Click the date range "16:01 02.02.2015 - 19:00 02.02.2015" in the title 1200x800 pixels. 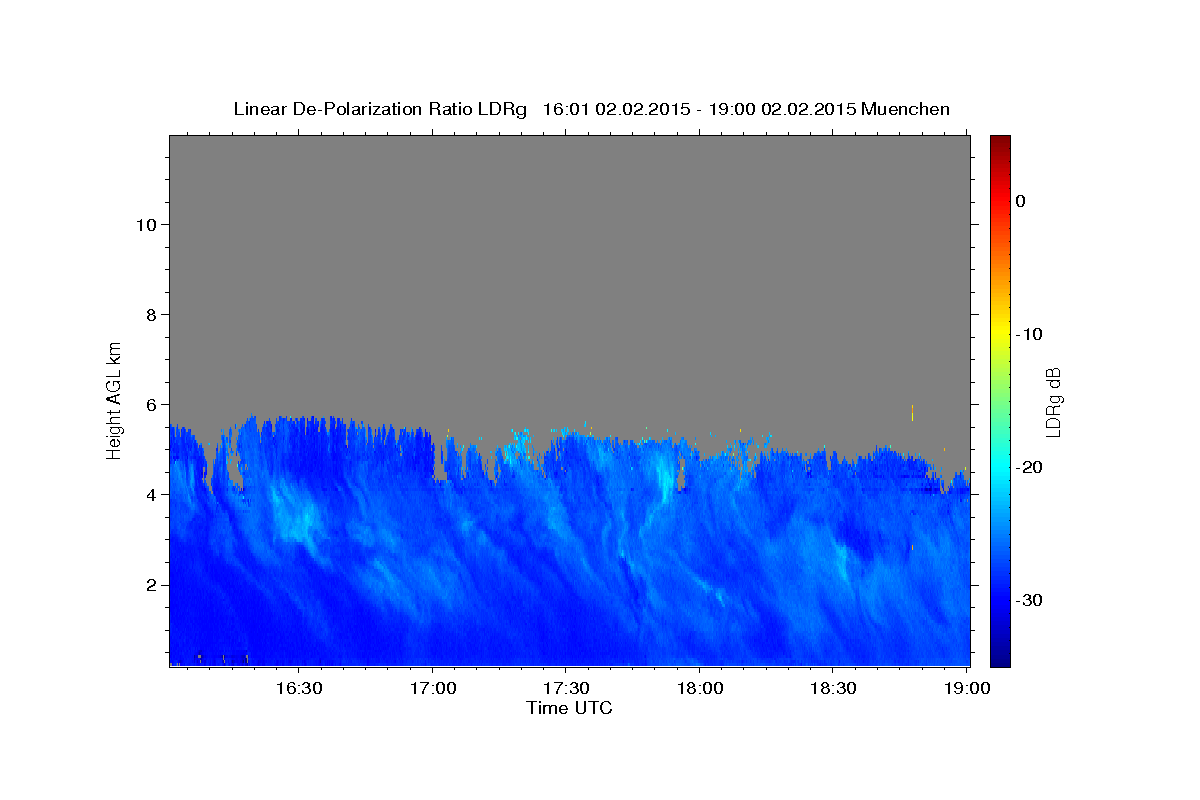coord(700,109)
